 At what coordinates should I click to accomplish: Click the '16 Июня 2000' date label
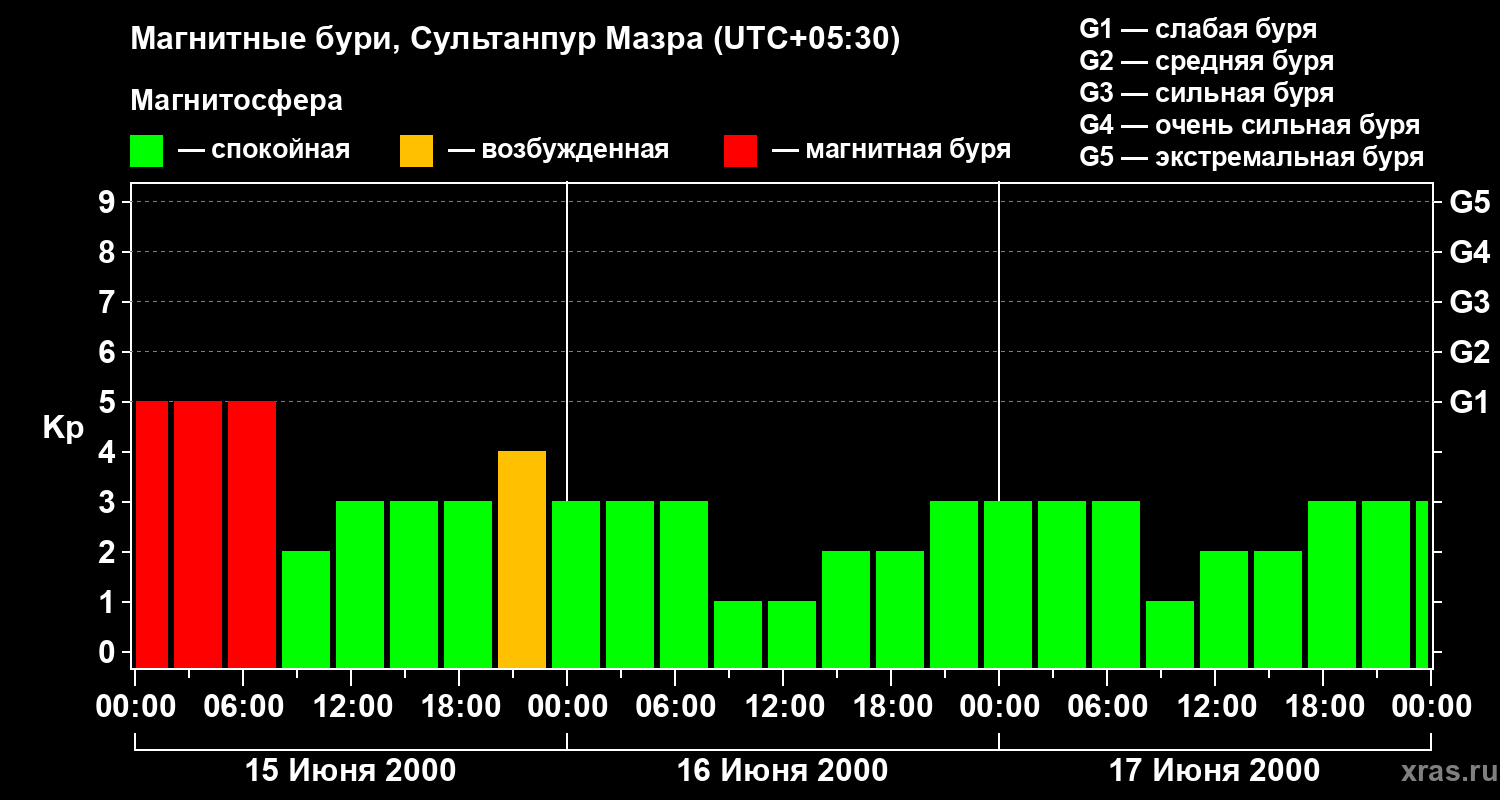pos(783,771)
